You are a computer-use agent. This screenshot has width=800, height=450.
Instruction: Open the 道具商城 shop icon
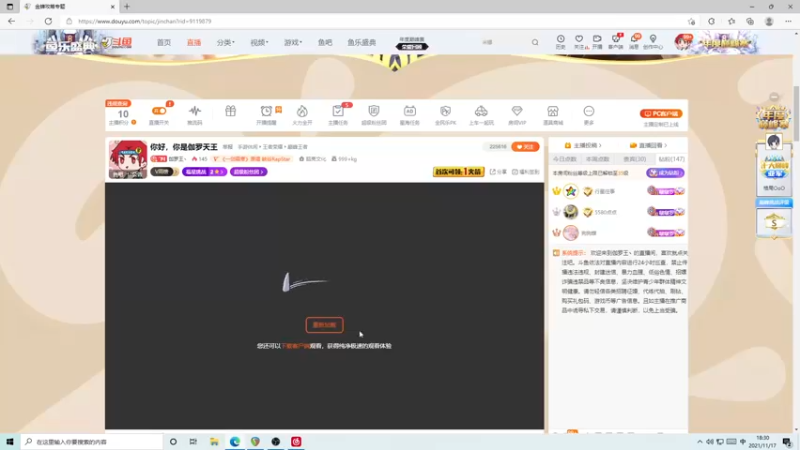click(553, 111)
